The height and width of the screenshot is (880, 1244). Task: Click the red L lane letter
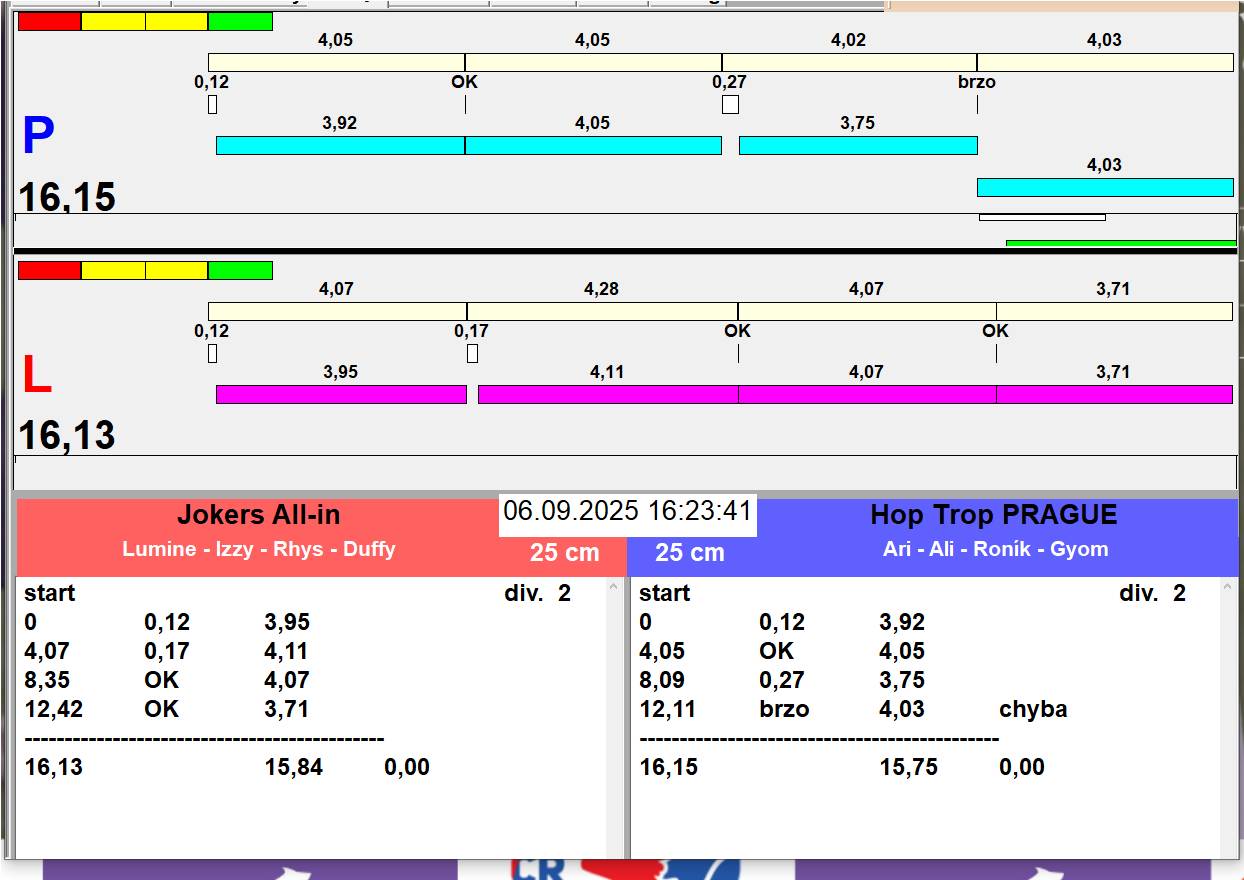point(37,376)
